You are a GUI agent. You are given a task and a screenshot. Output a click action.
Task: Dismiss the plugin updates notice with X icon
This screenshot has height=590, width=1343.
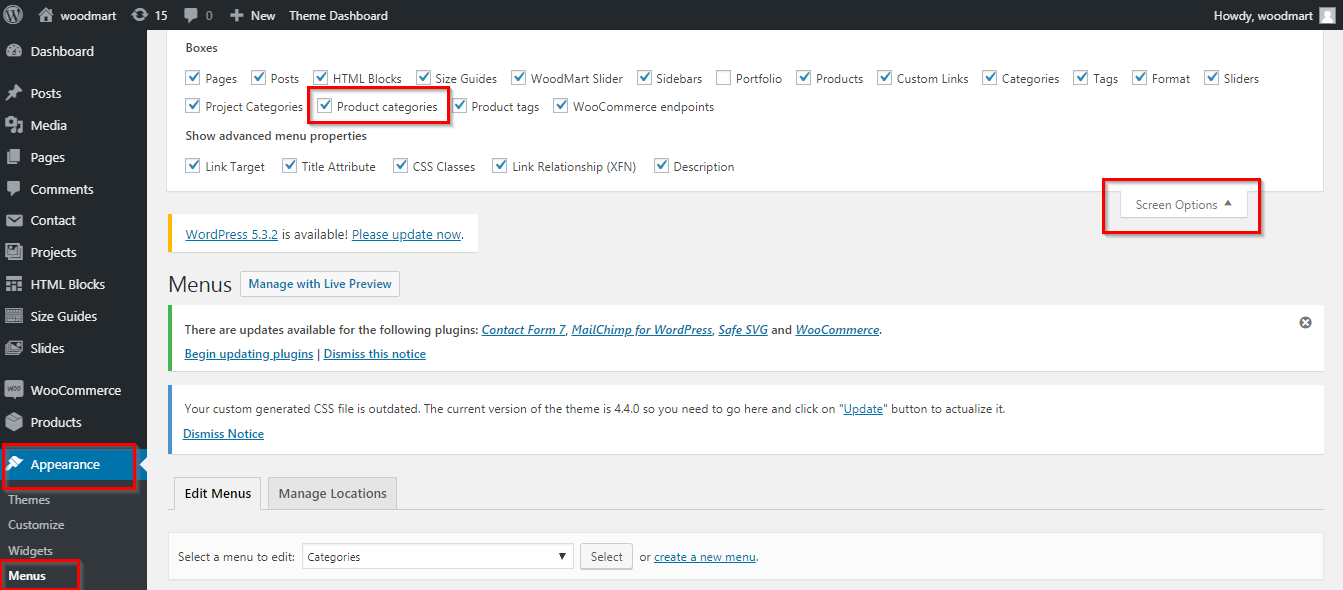pyautogui.click(x=1305, y=323)
